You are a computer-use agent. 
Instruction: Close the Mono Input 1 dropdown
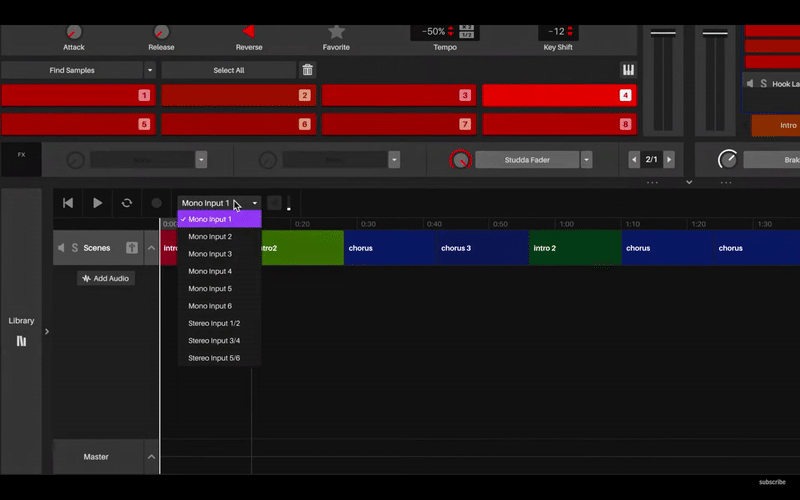click(219, 203)
